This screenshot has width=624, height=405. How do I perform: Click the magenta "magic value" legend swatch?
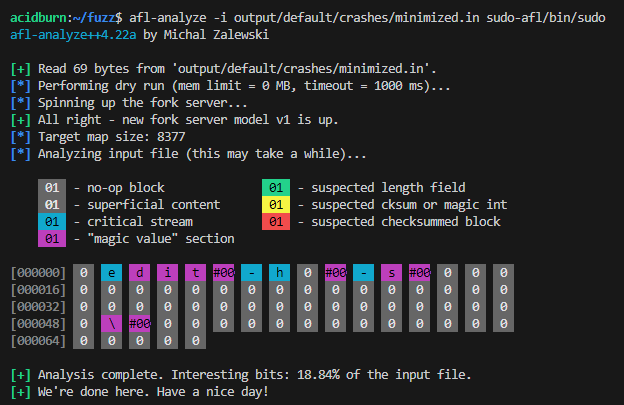point(54,238)
